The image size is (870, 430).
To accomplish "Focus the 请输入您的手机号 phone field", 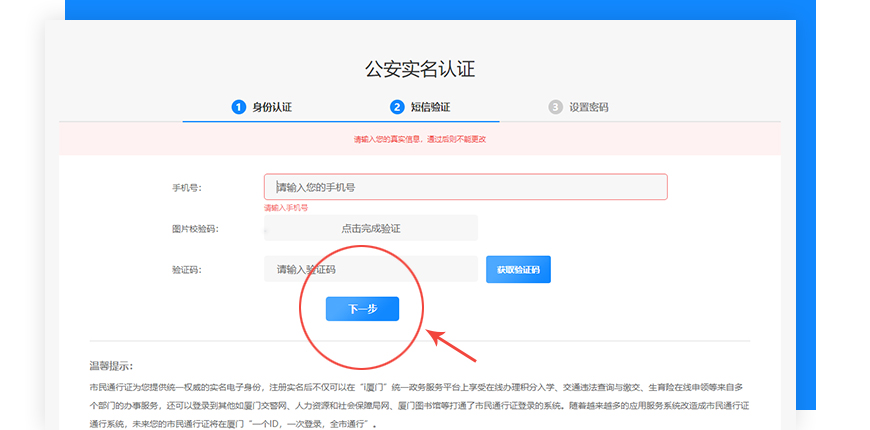I will coord(465,187).
